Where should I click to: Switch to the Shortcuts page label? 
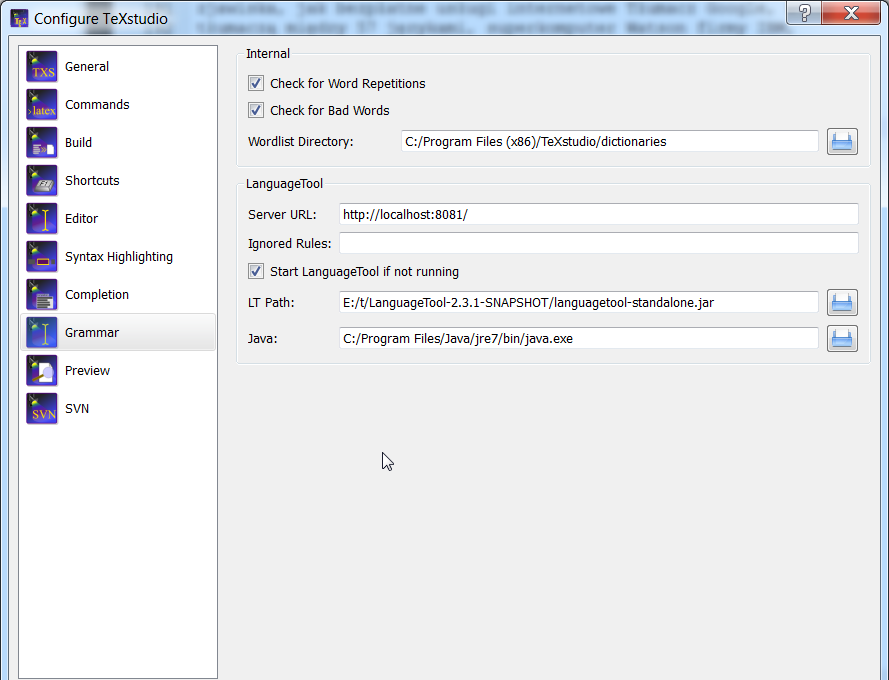[92, 180]
